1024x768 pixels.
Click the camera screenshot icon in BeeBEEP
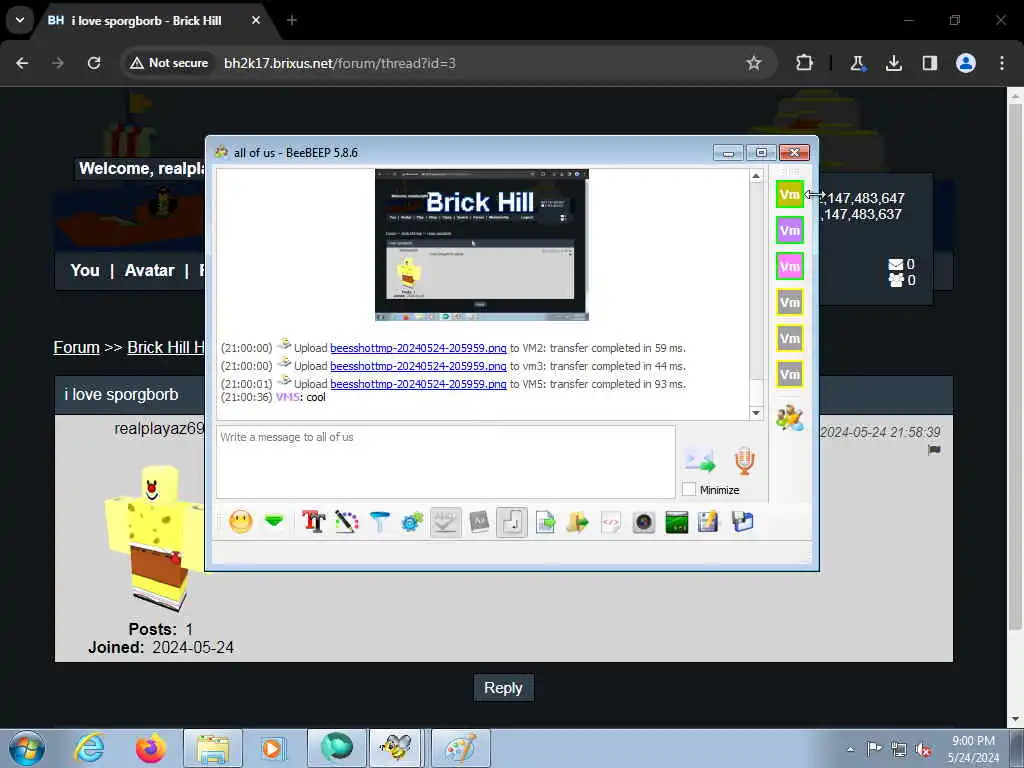coord(643,522)
